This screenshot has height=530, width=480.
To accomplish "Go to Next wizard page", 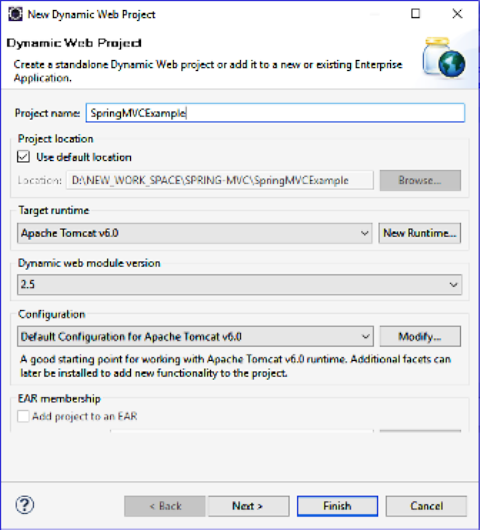I will pyautogui.click(x=249, y=506).
